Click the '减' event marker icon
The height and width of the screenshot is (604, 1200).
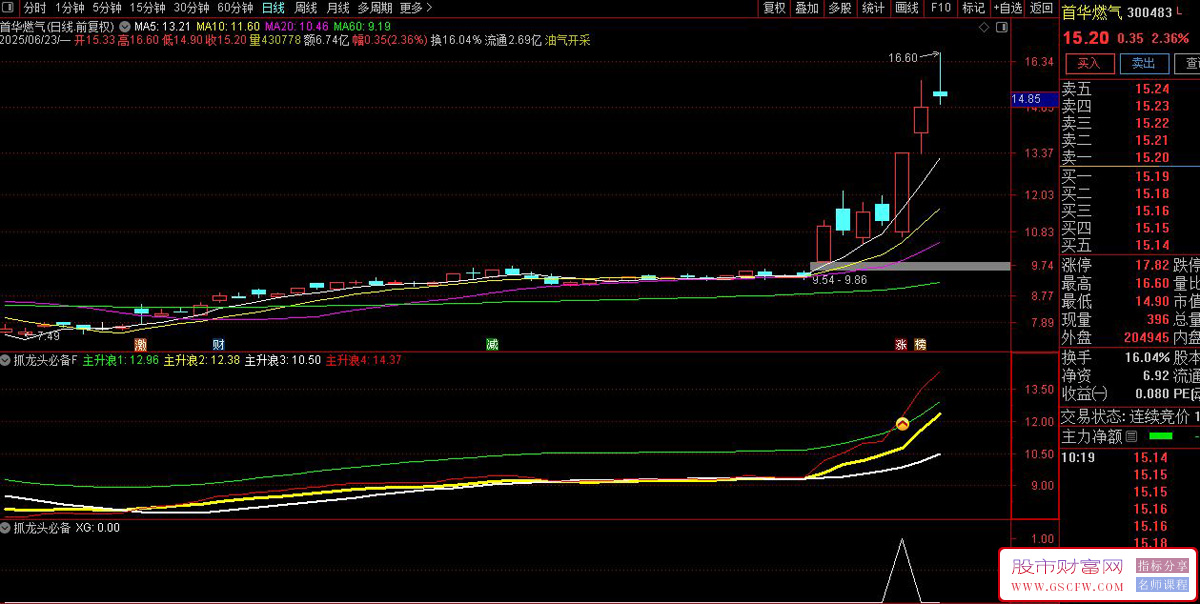(x=492, y=344)
